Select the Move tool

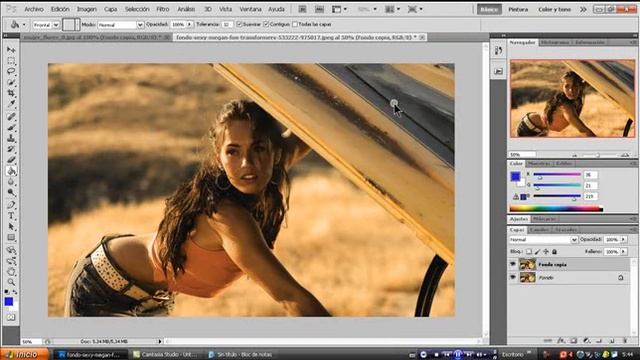click(x=11, y=50)
